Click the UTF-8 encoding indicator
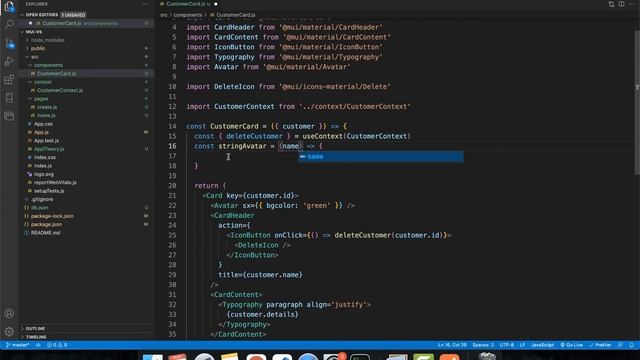Screen dimensions: 640x360 [x=507, y=345]
